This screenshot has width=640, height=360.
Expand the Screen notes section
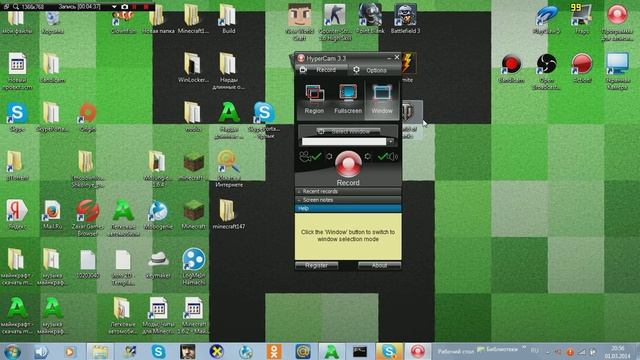(x=348, y=200)
